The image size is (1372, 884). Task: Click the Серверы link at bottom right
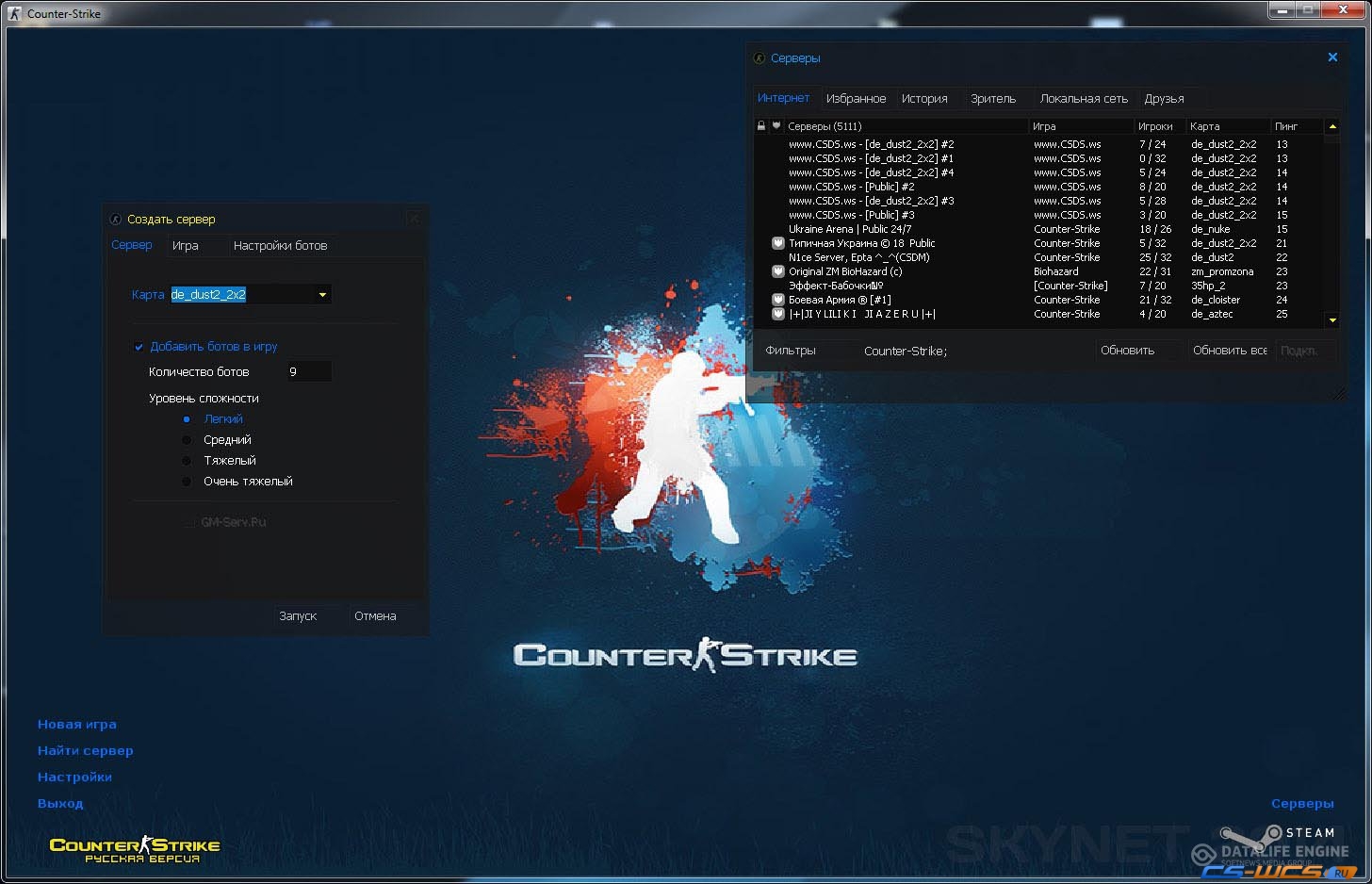point(1302,804)
